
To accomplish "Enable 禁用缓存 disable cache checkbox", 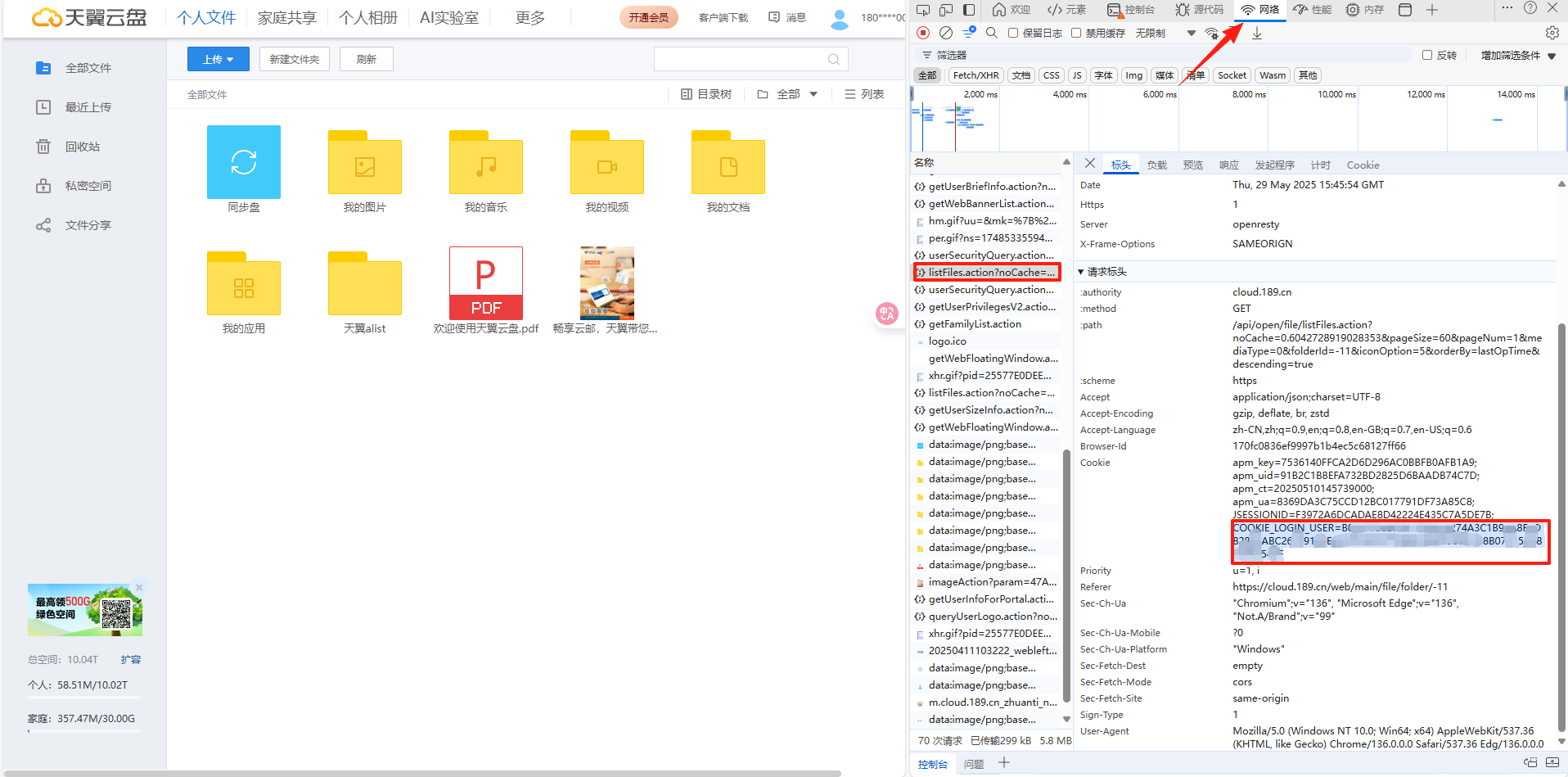I will click(x=1076, y=34).
